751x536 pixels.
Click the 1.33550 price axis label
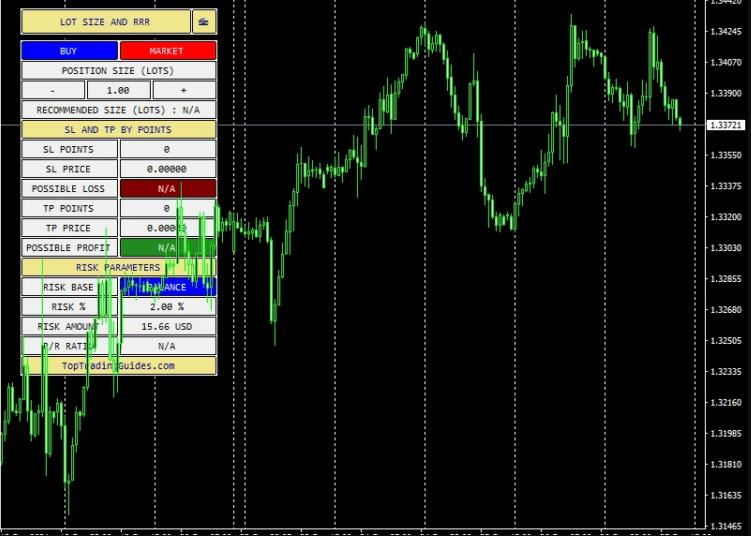[x=726, y=155]
